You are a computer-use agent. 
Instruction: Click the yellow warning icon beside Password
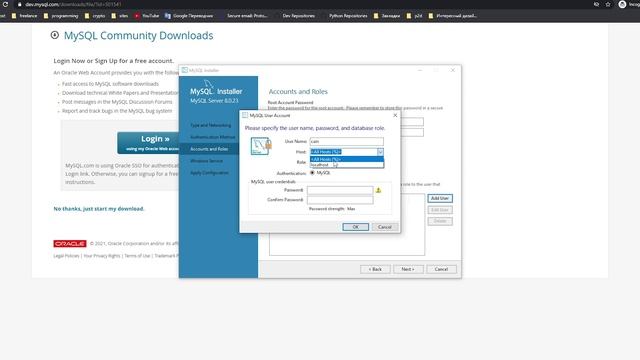point(378,190)
